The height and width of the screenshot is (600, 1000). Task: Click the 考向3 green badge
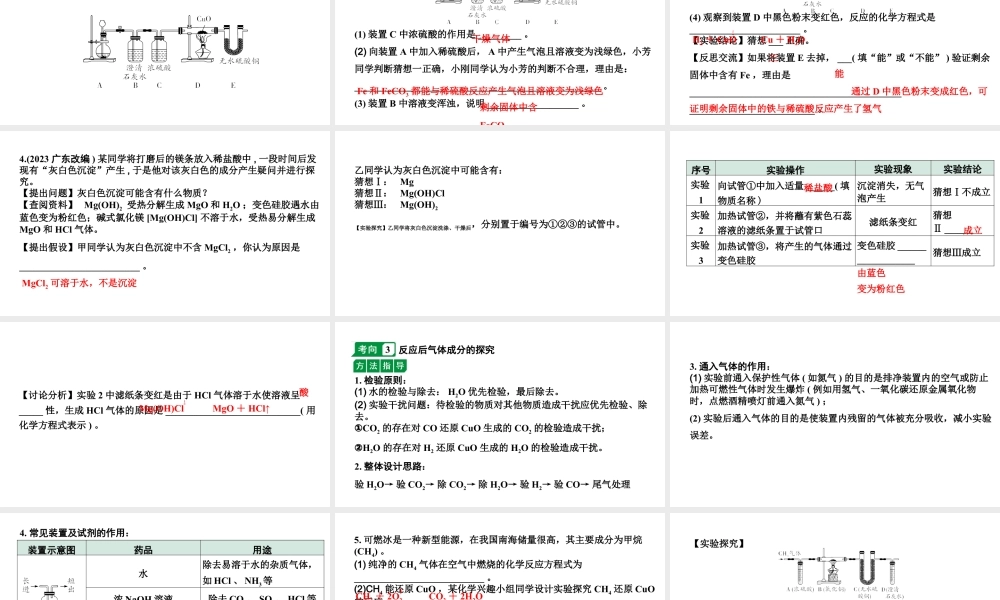click(x=373, y=347)
